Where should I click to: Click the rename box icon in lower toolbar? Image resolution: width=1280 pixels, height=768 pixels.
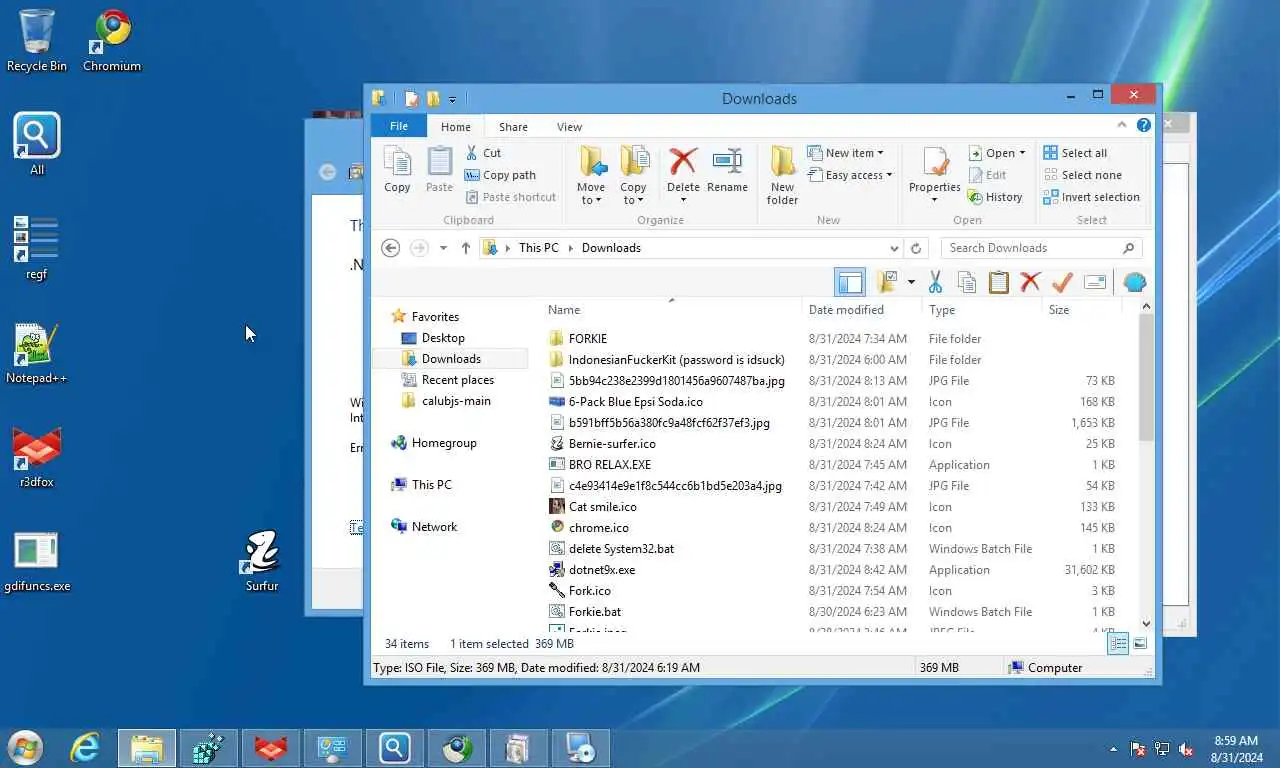point(1095,282)
